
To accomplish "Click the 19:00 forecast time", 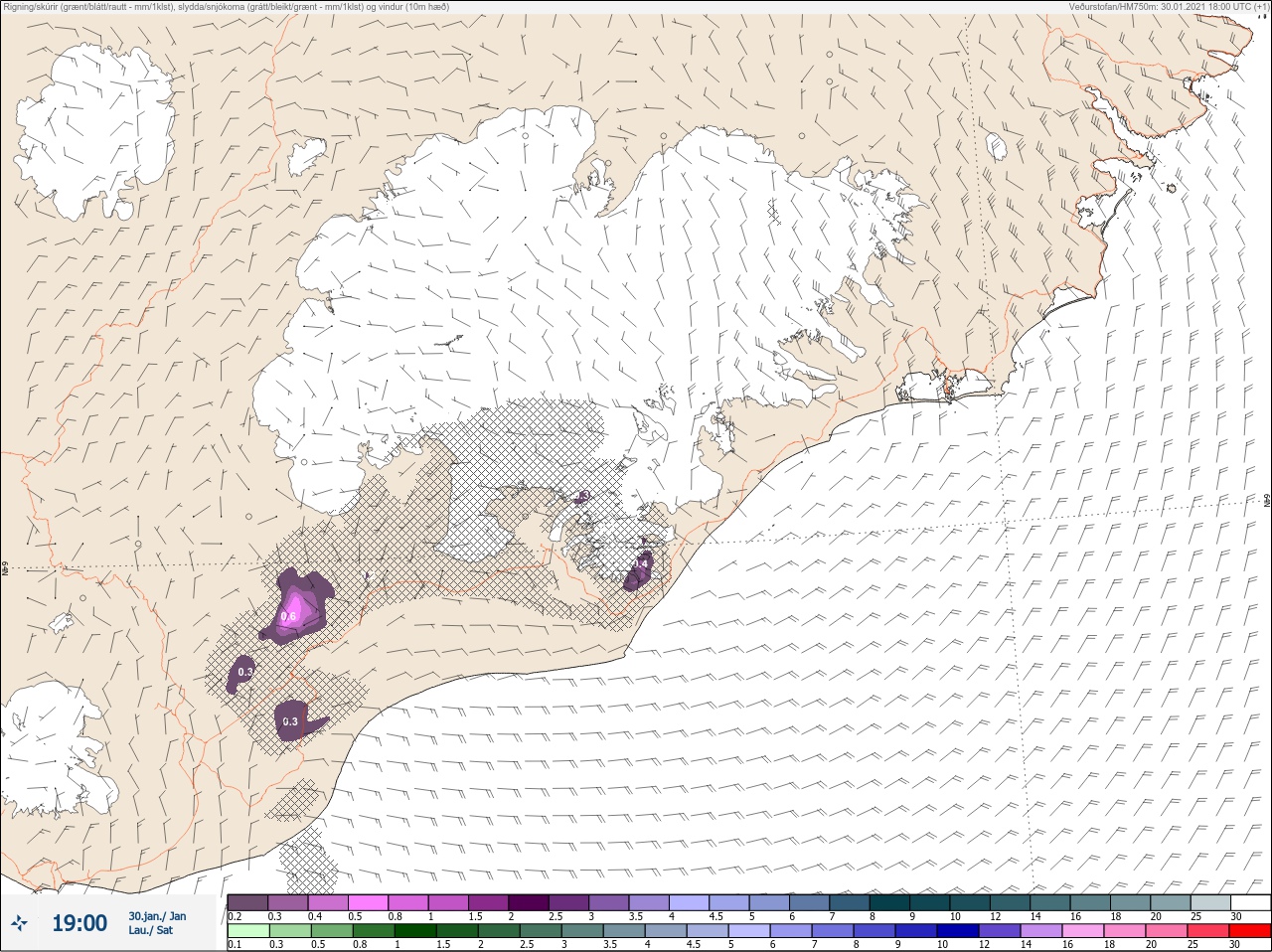I will tap(79, 923).
